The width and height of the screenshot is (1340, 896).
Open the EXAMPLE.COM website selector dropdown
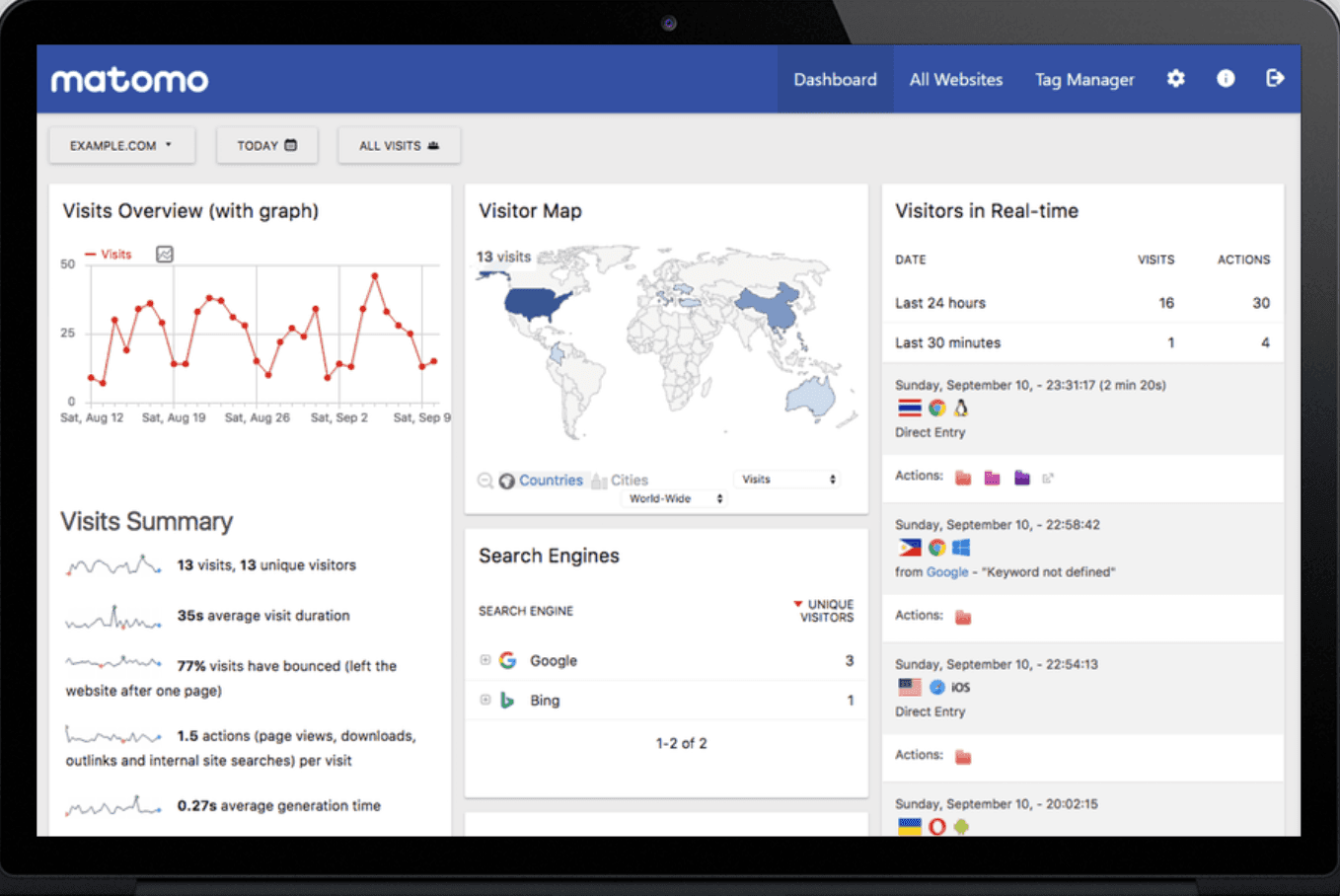click(121, 146)
